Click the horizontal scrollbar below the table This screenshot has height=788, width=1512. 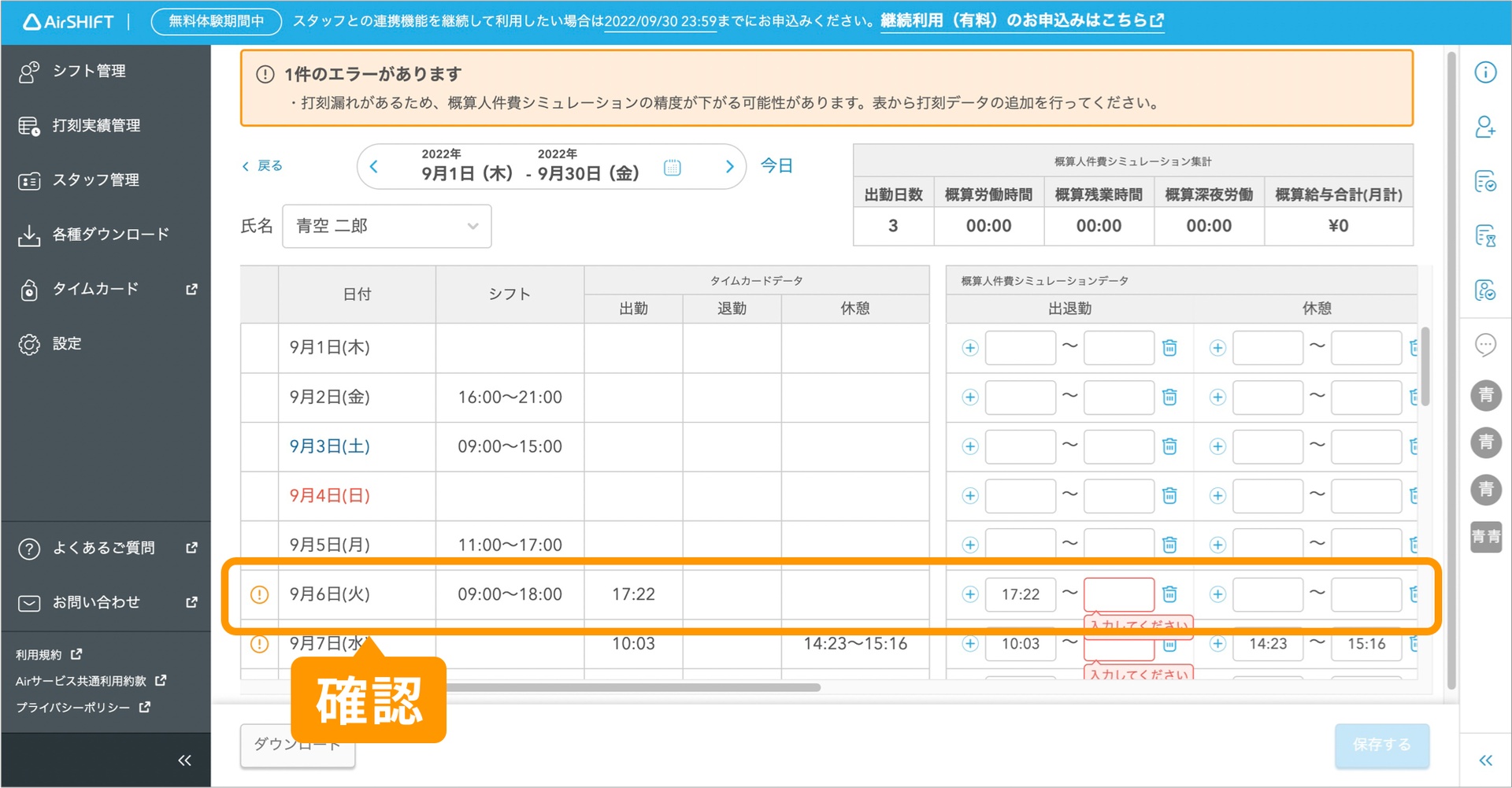630,687
